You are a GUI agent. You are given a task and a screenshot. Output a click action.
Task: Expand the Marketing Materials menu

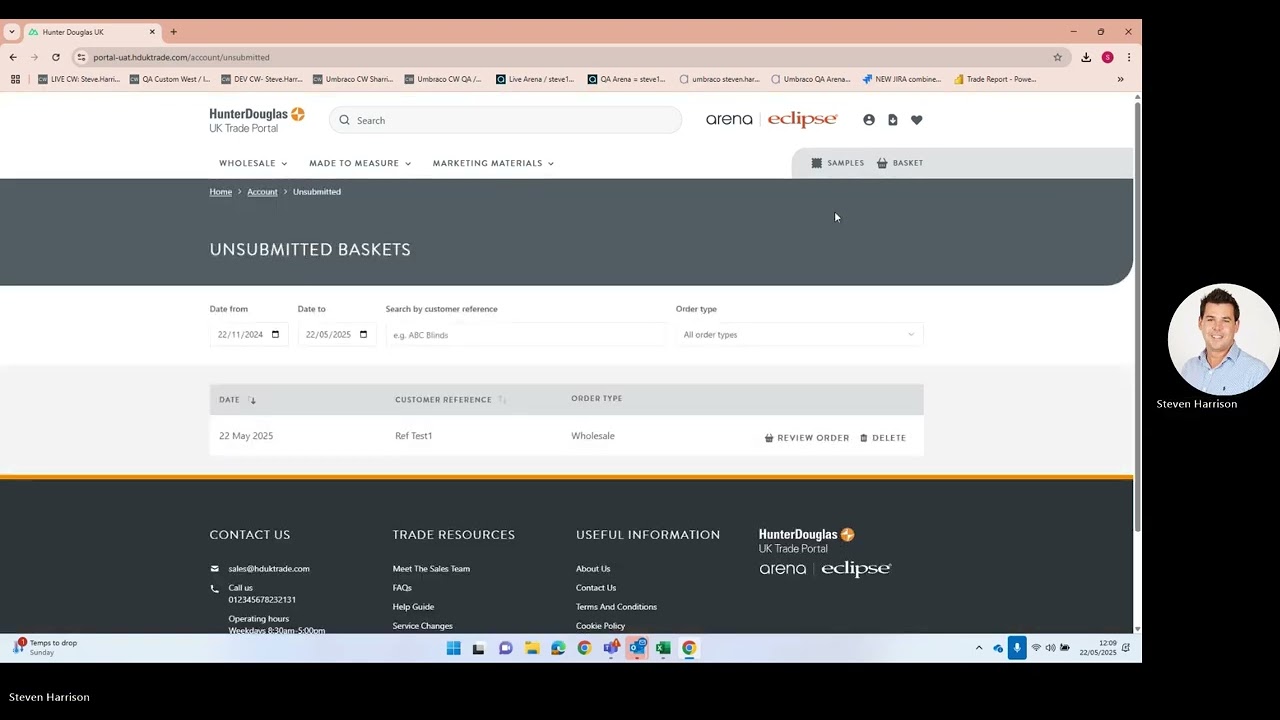[493, 163]
